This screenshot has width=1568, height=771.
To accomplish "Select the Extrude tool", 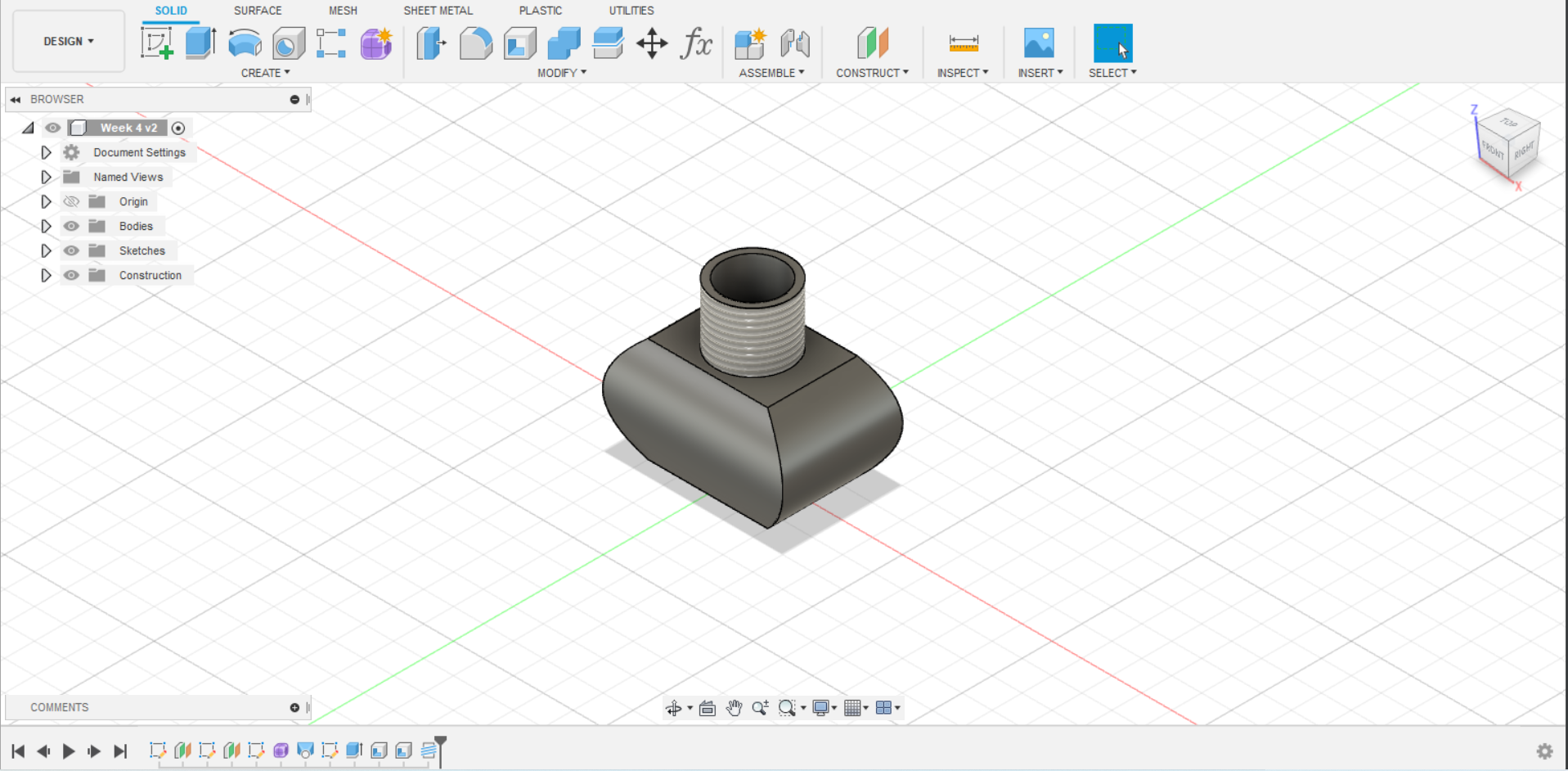I will (200, 43).
